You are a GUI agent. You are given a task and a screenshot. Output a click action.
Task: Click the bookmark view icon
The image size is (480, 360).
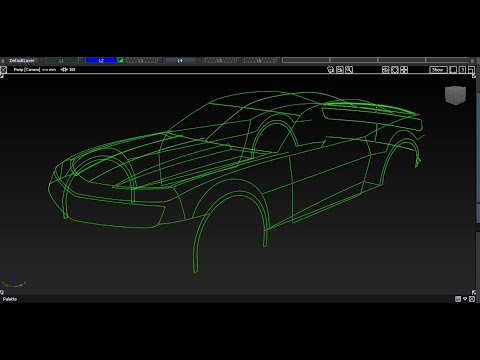tap(340, 69)
